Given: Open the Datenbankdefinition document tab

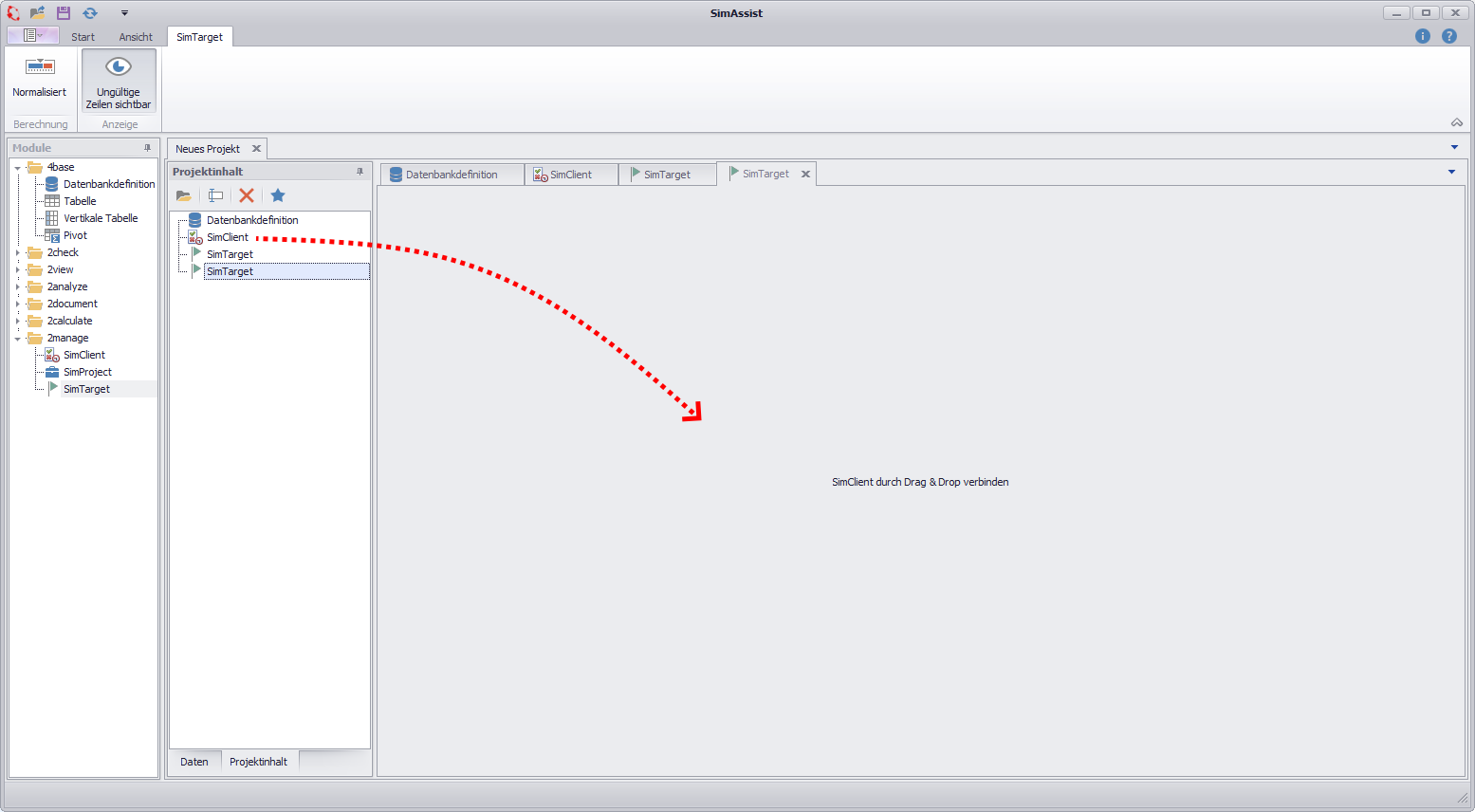Looking at the screenshot, I should point(452,175).
